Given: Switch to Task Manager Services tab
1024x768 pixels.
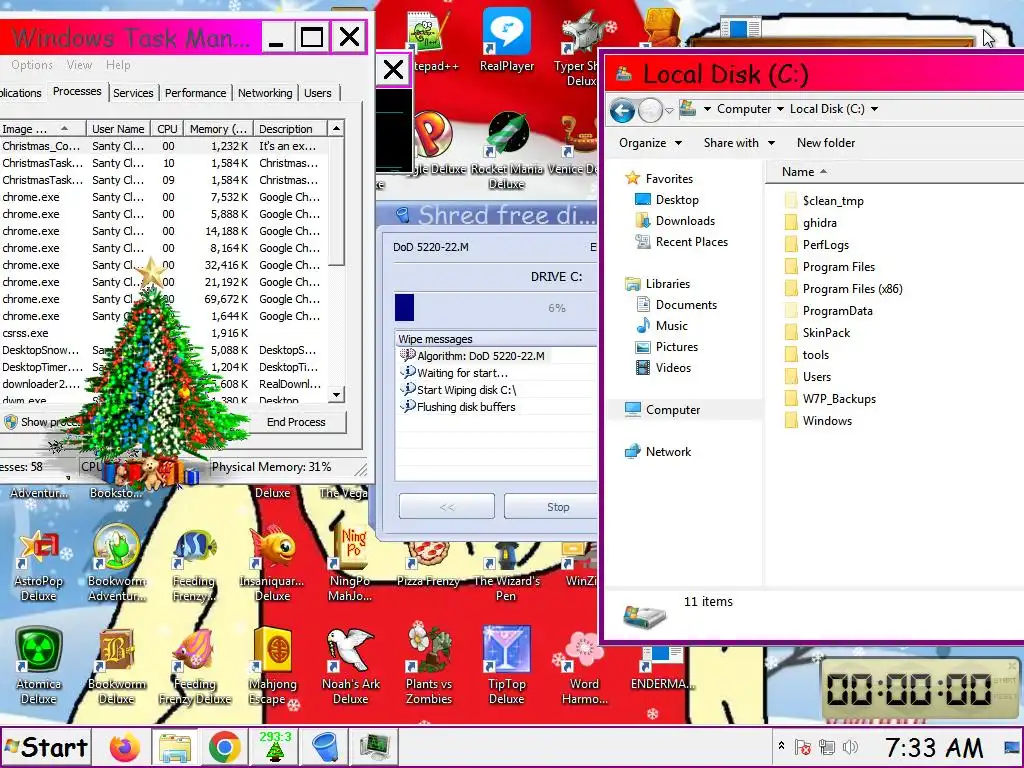Looking at the screenshot, I should [133, 93].
